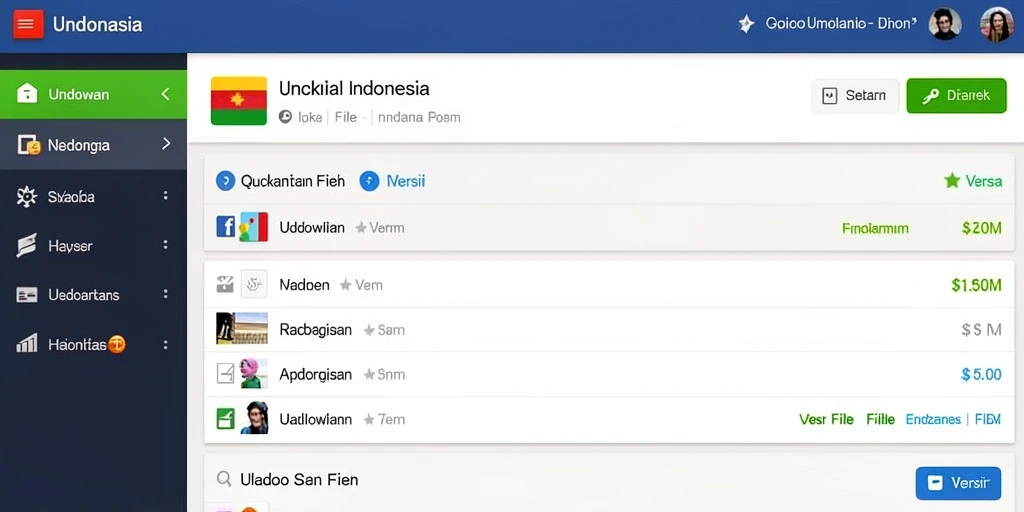
Task: Click the clock icon beside Ioke
Action: 285,117
